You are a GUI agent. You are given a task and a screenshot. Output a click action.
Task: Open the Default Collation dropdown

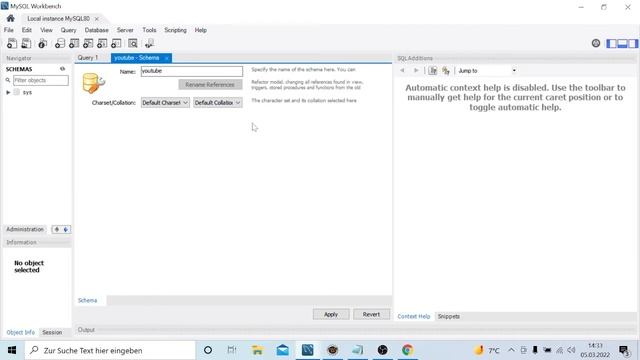tap(218, 102)
